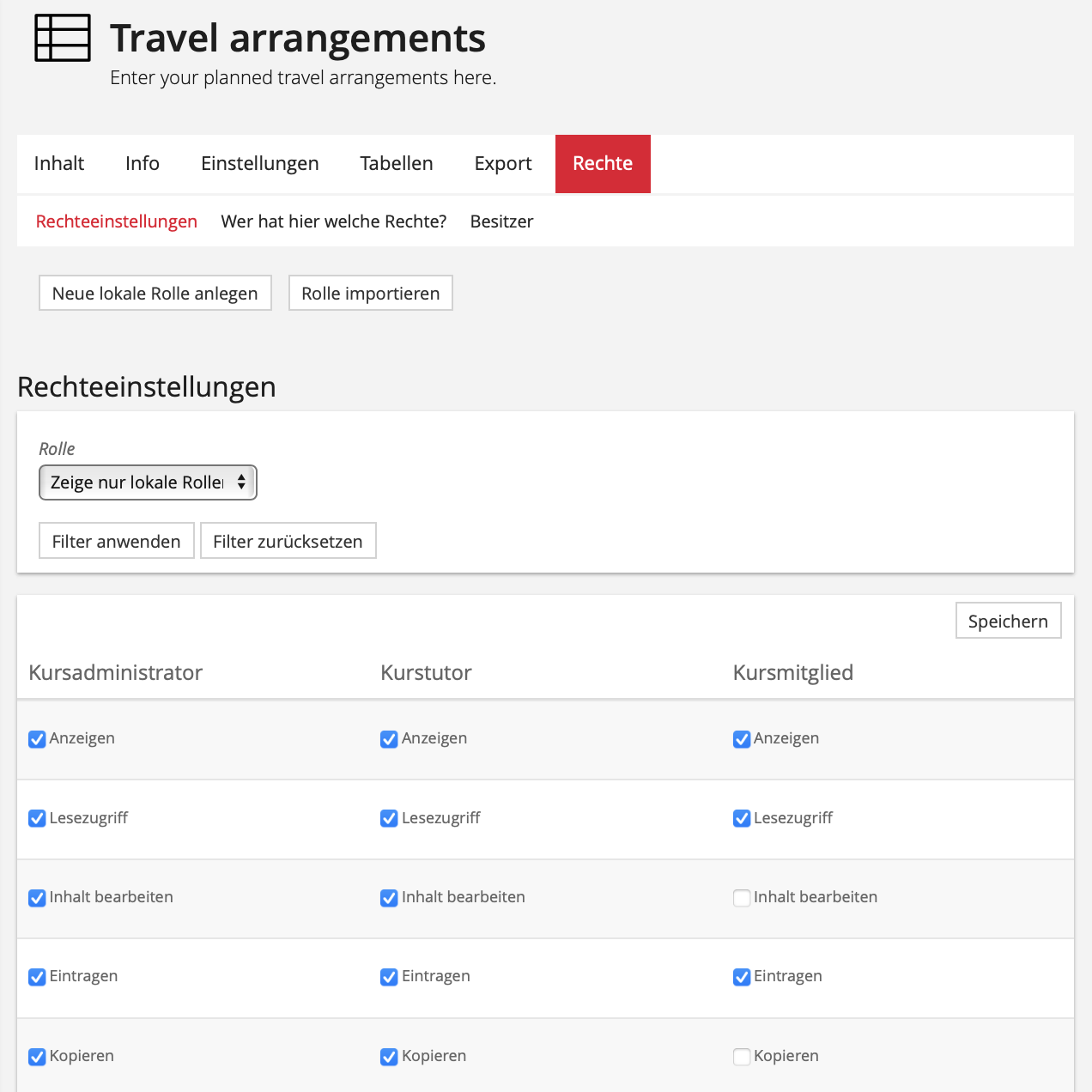Show 'Wer hat hier welche Rechte?' subtab
The width and height of the screenshot is (1092, 1092).
pyautogui.click(x=333, y=221)
